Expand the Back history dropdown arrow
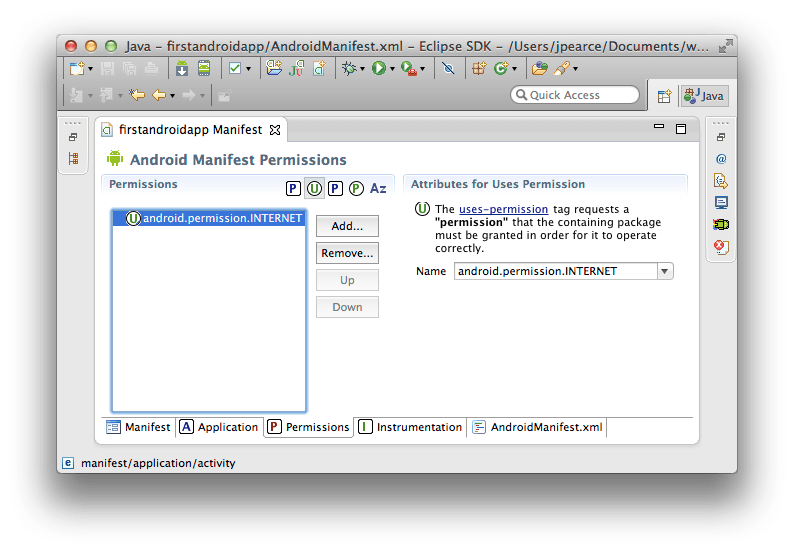Screen dimensions: 794x552 (173, 96)
